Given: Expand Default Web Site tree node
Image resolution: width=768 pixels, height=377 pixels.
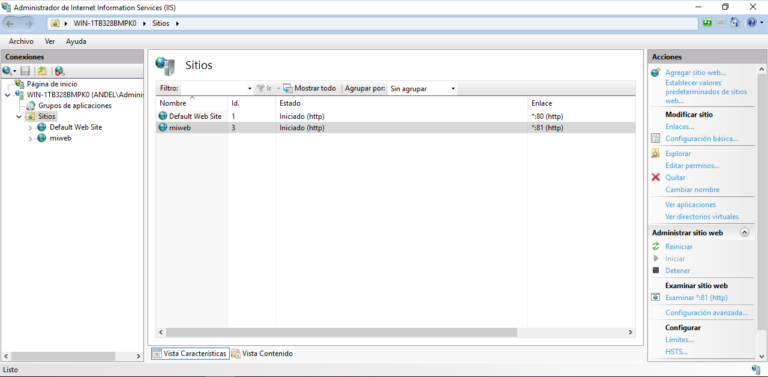Looking at the screenshot, I should [30, 127].
